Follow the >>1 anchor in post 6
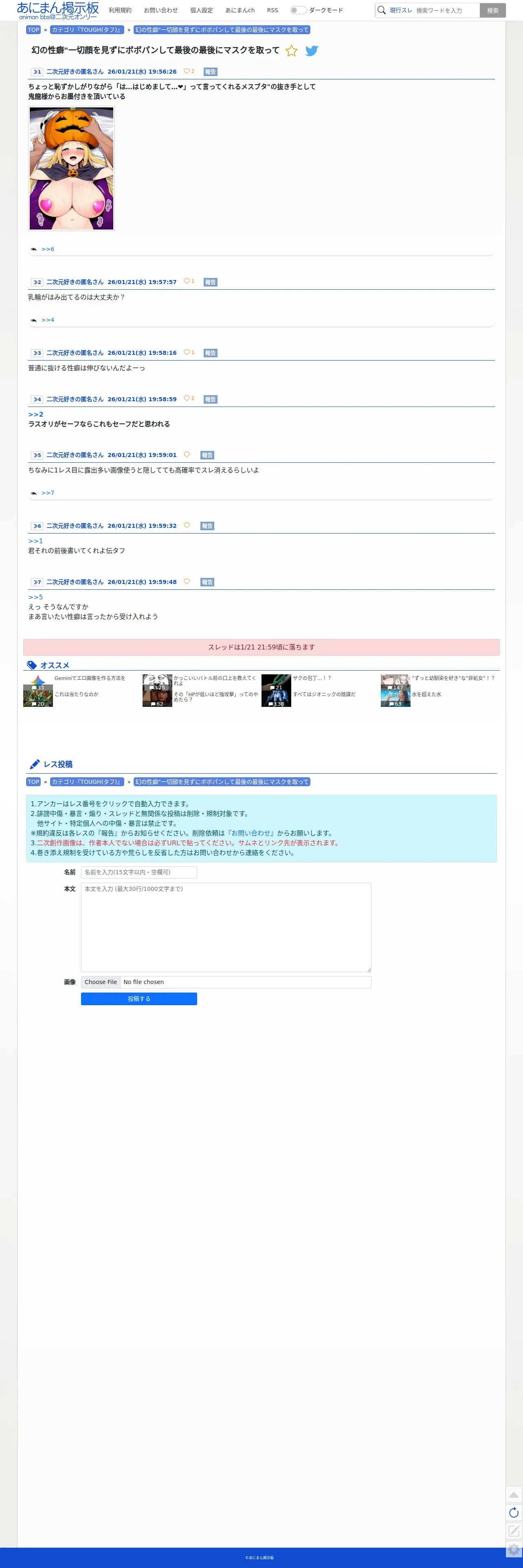 [36, 541]
